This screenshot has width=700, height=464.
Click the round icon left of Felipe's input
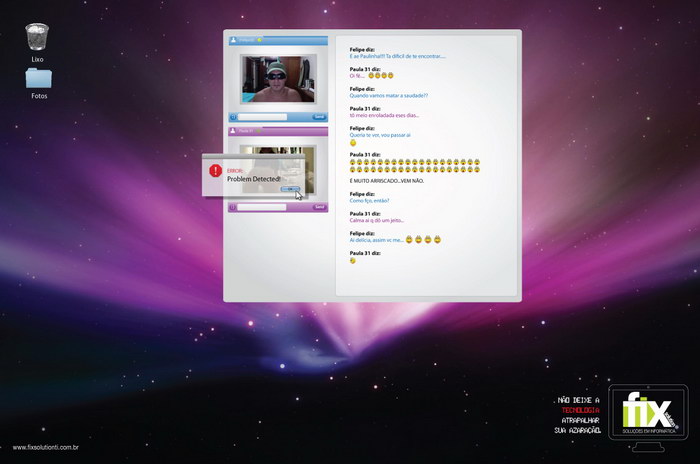tap(233, 117)
